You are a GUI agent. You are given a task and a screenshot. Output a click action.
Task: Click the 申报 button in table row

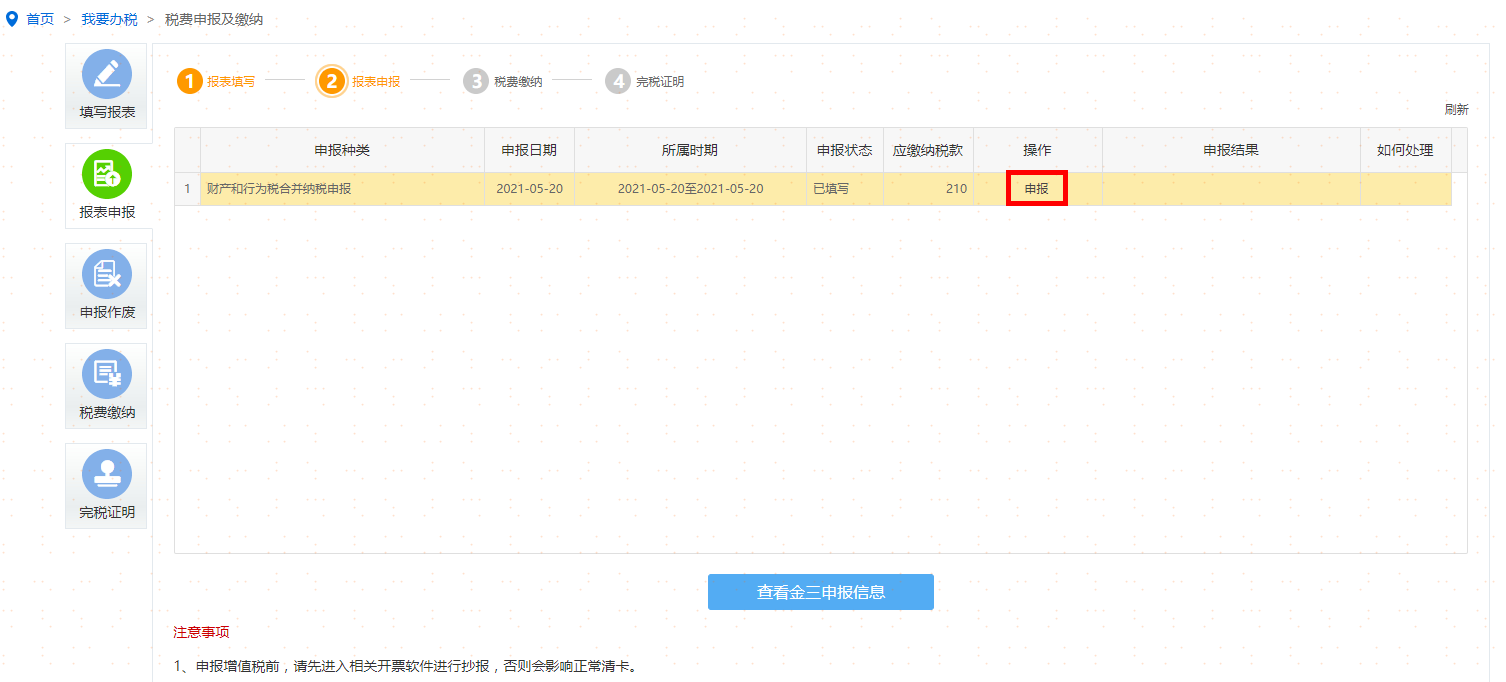[1037, 188]
